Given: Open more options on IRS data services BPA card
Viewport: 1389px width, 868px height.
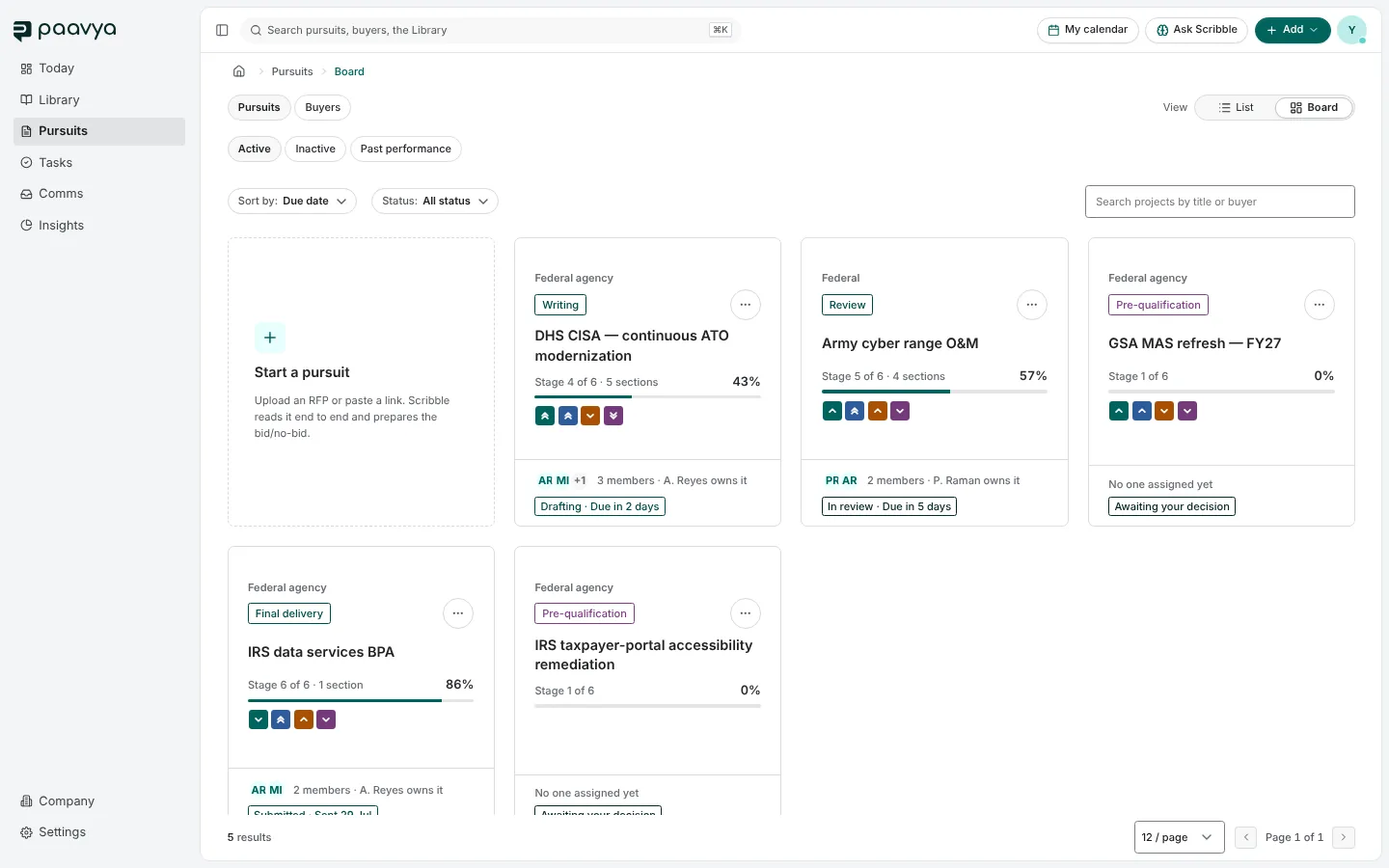Looking at the screenshot, I should pos(458,613).
